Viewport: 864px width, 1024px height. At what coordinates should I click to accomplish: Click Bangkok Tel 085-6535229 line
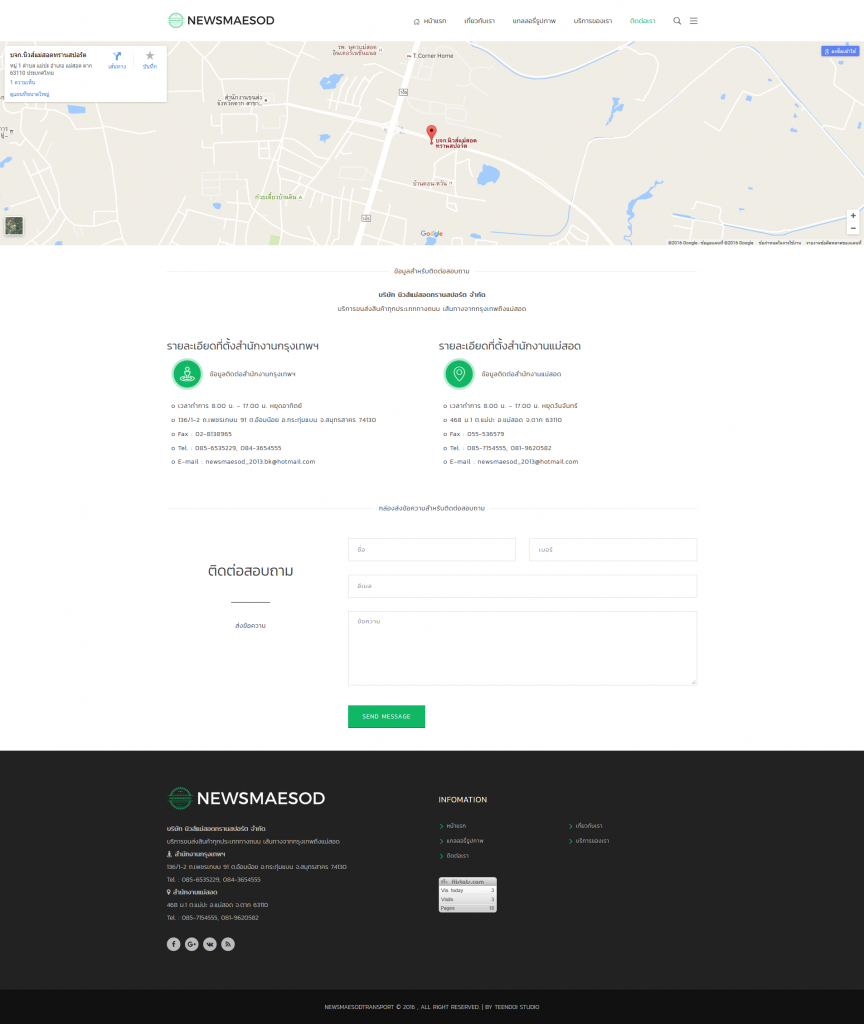coord(229,448)
